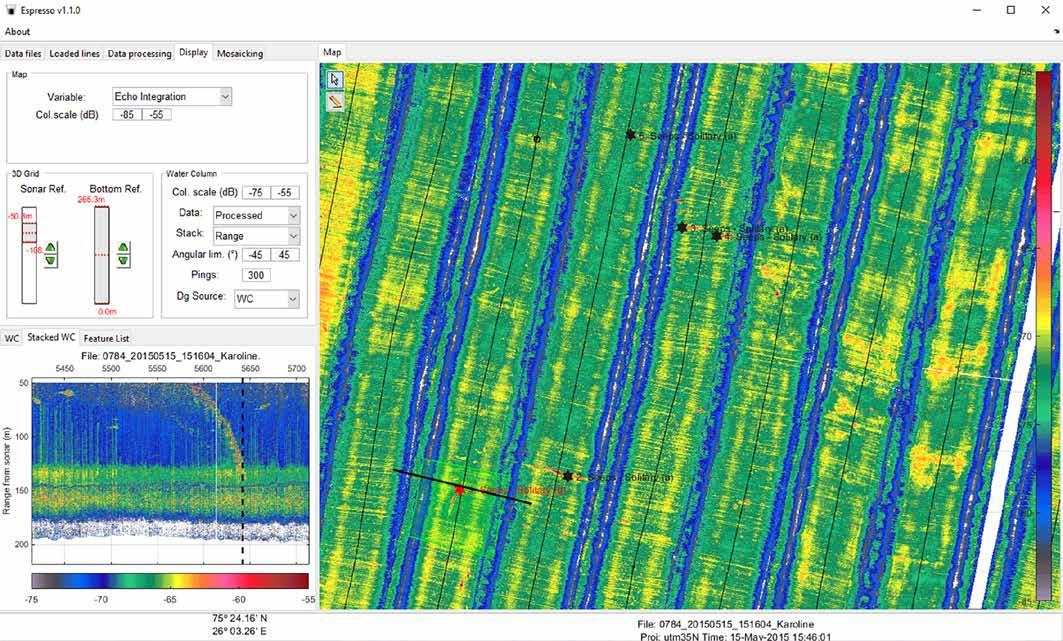Click the Bottom Ref. green down arrow

[x=123, y=260]
